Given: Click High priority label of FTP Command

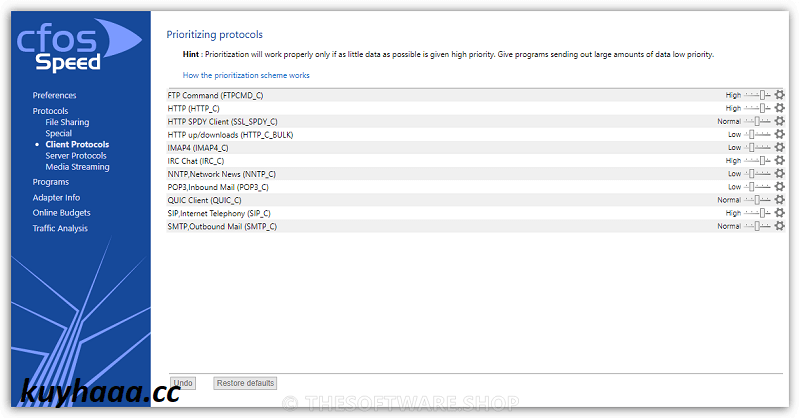Looking at the screenshot, I should coord(733,95).
